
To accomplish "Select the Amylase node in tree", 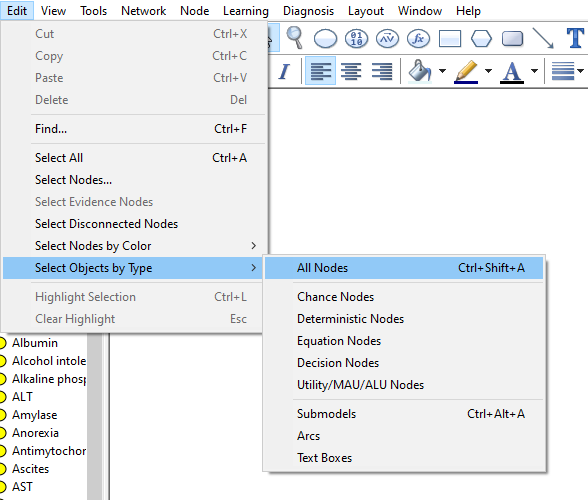I will 34,415.
